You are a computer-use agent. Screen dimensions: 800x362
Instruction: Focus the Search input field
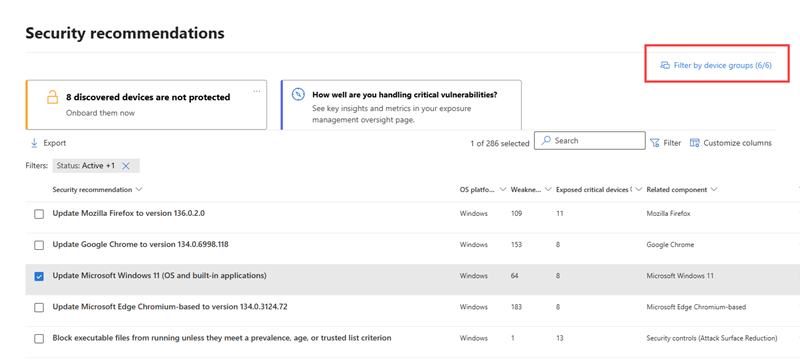coord(590,141)
